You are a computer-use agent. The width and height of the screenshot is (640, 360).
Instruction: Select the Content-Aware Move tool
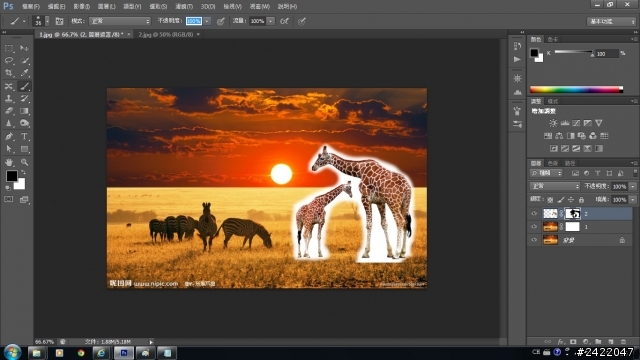[9, 86]
